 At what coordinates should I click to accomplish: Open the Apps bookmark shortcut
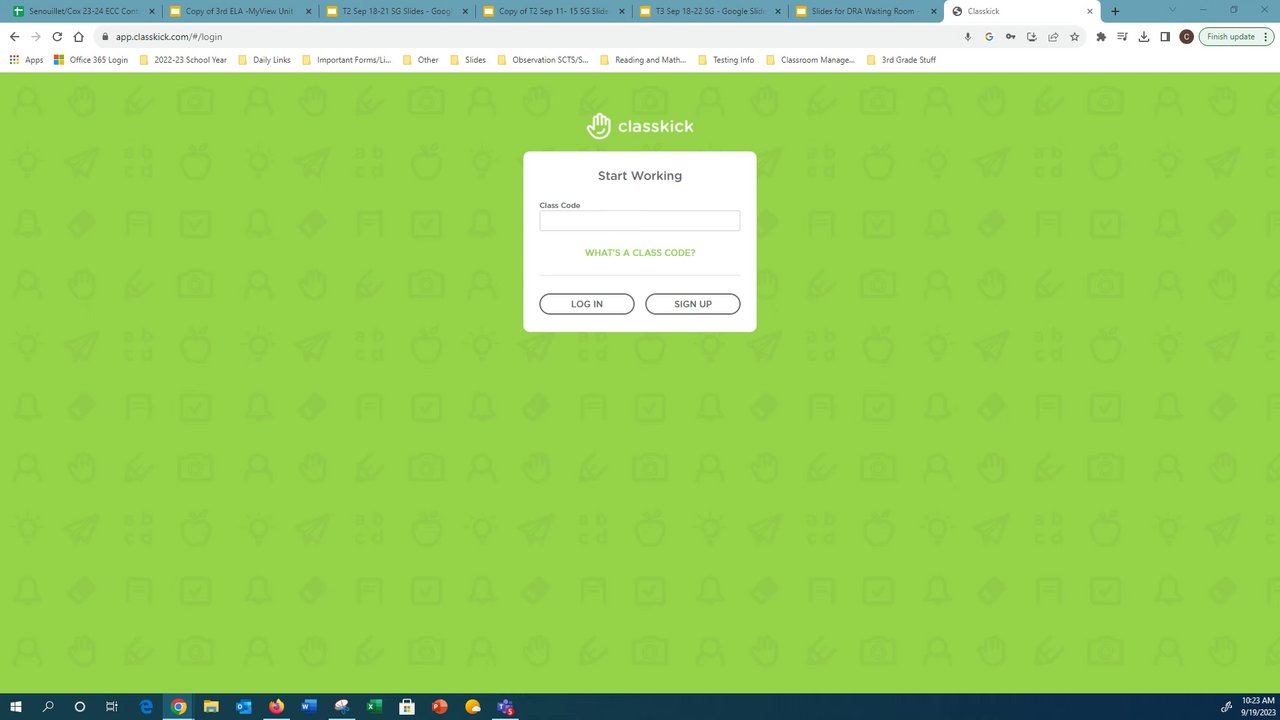click(x=26, y=60)
